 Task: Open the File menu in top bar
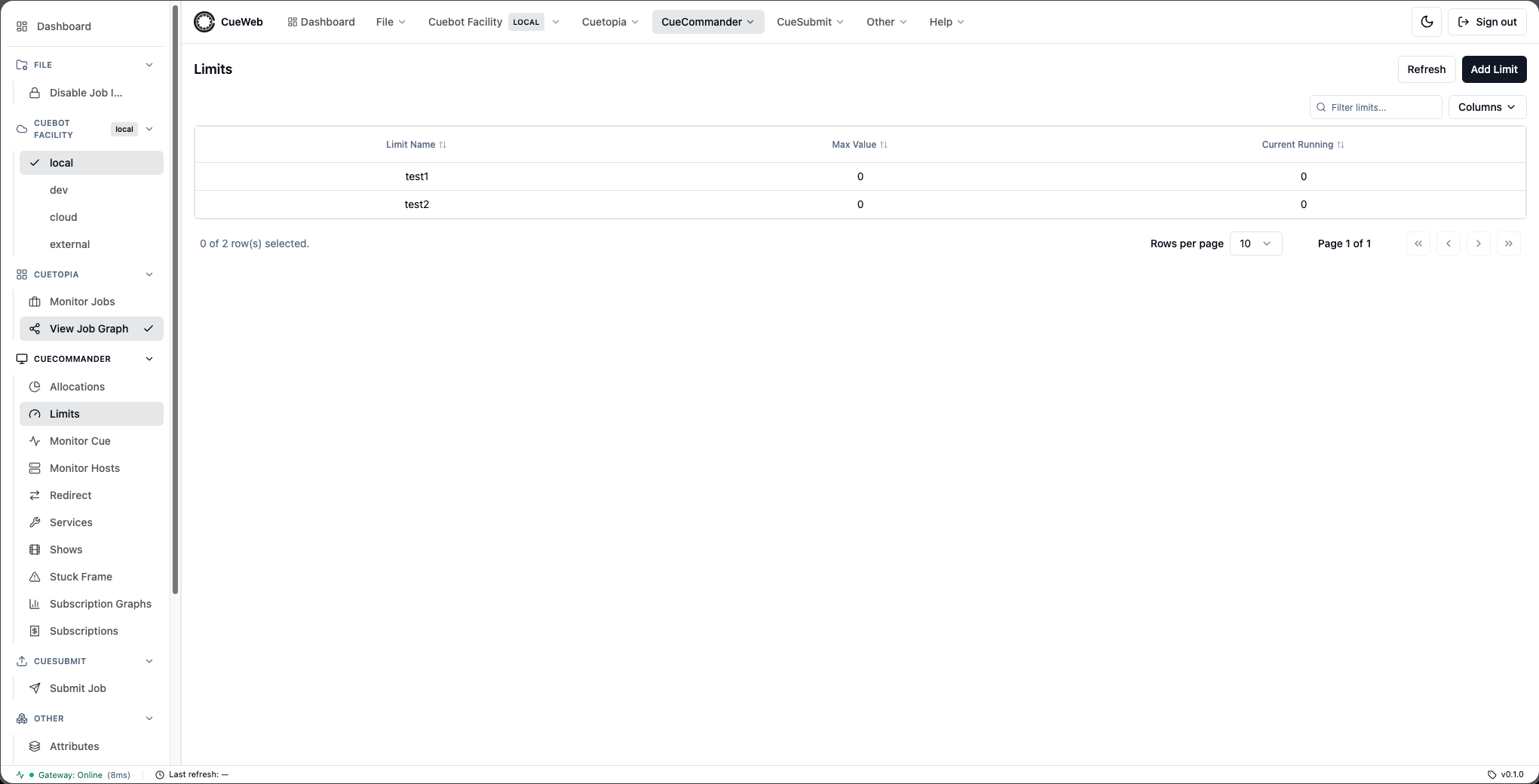[391, 22]
